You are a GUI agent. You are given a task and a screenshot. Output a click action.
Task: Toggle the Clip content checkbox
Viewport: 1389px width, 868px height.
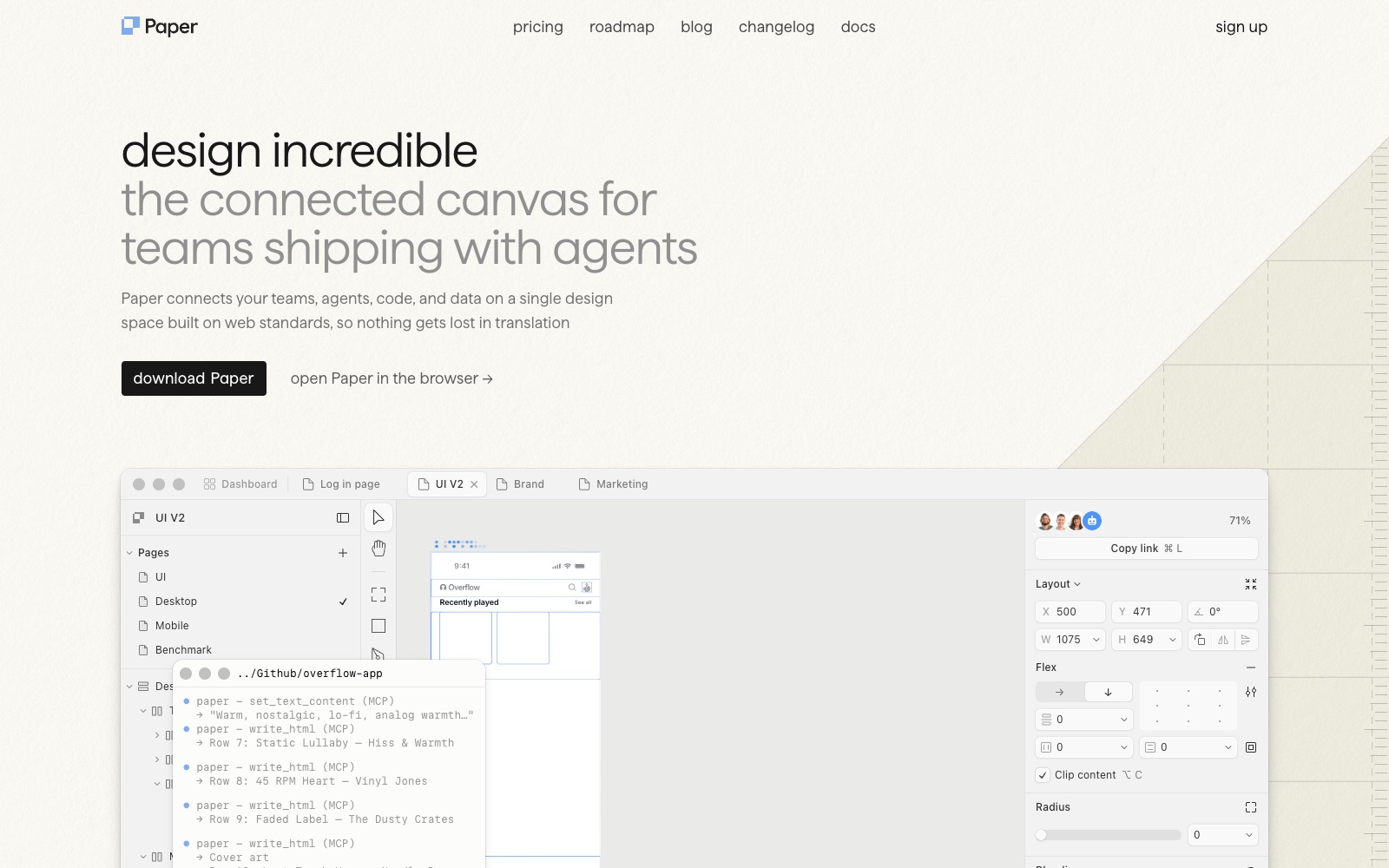[1043, 775]
